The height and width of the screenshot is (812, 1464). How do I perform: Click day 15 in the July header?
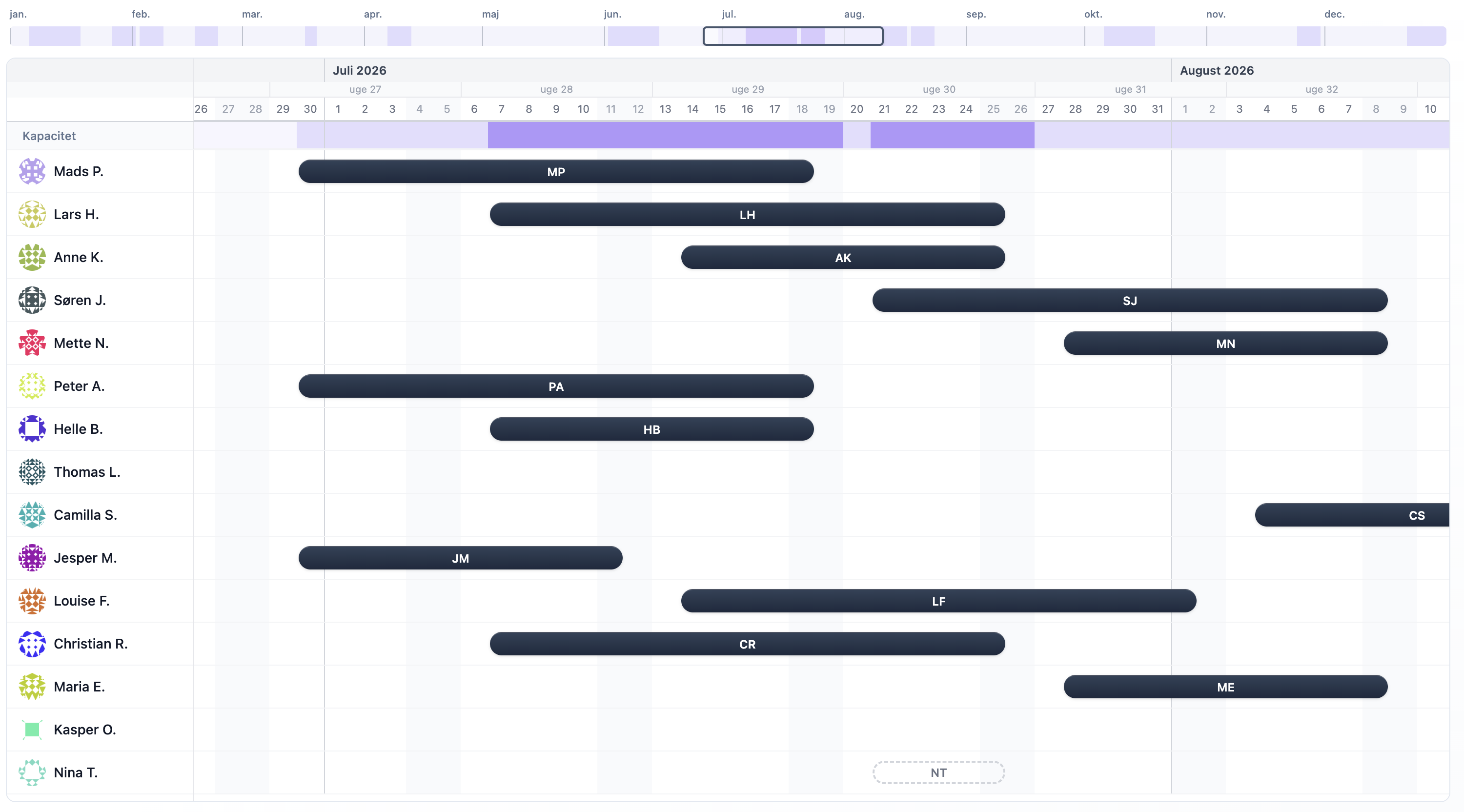719,109
